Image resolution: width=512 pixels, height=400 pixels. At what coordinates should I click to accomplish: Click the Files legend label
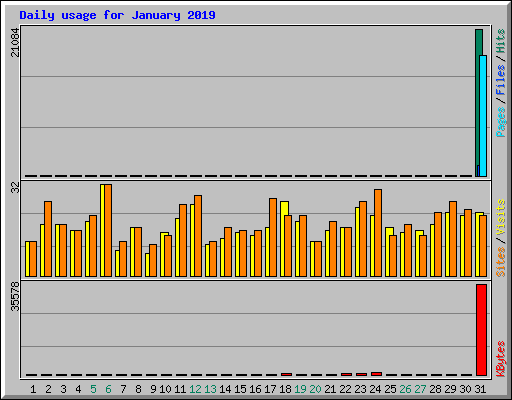pyautogui.click(x=500, y=80)
